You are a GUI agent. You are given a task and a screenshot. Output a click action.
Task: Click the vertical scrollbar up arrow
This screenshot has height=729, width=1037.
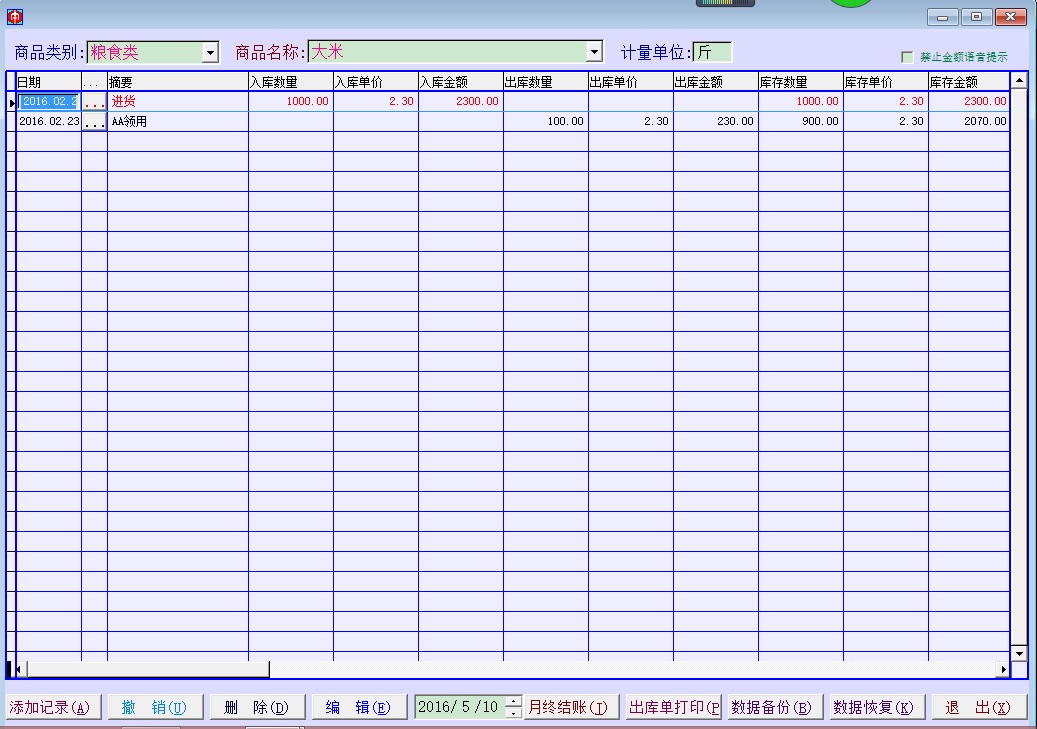pos(1019,81)
